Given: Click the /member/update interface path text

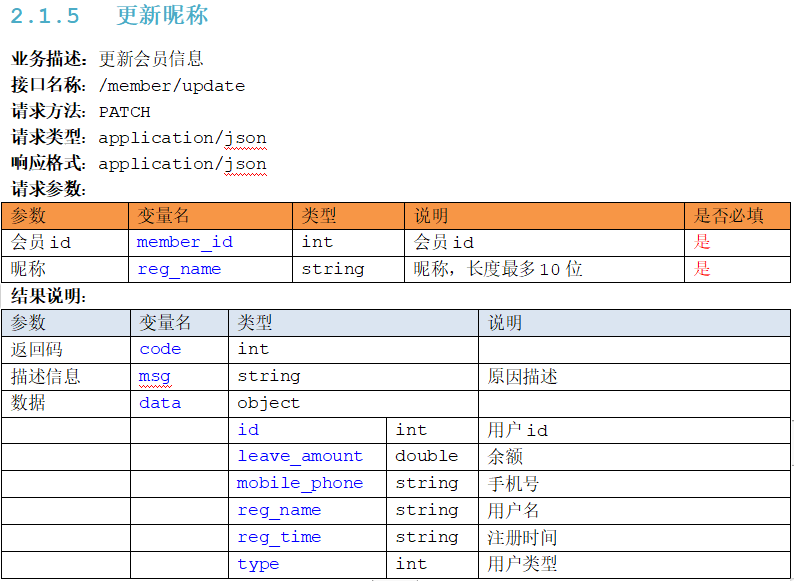Looking at the screenshot, I should (172, 86).
